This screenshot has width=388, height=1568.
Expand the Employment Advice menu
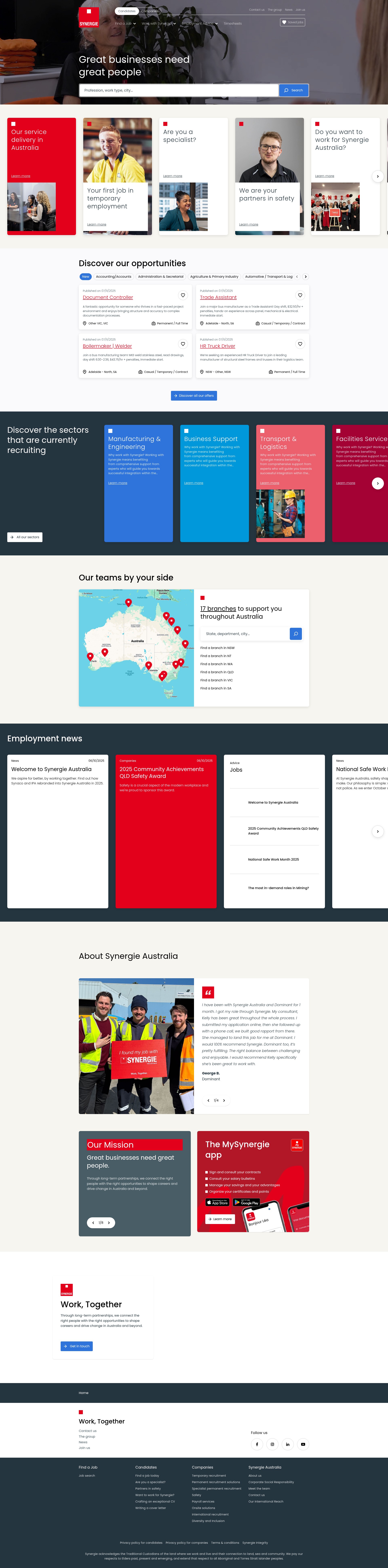coord(200,24)
